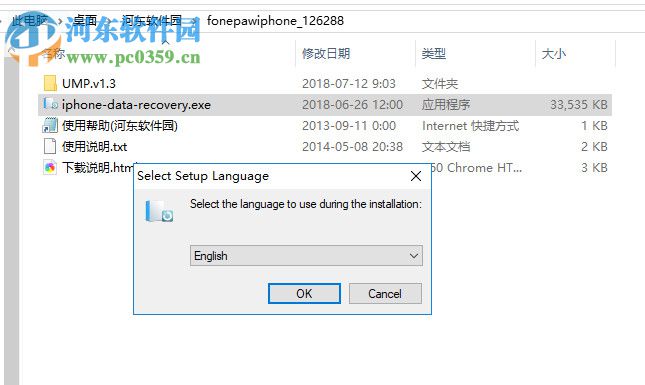This screenshot has height=385, width=645.
Task: Click fonepawiphone_126288 breadcrumb in address bar
Action: (275, 21)
